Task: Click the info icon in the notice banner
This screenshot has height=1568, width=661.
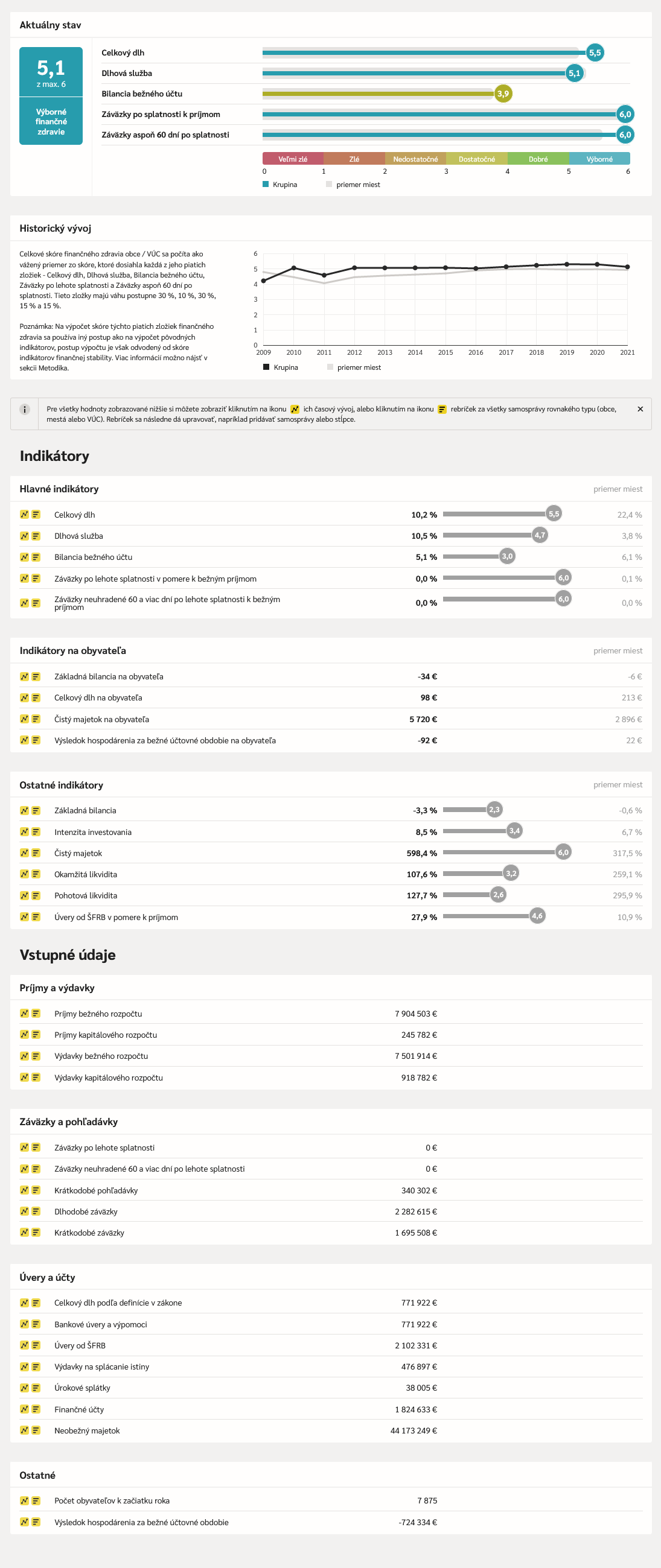Action: [x=25, y=410]
